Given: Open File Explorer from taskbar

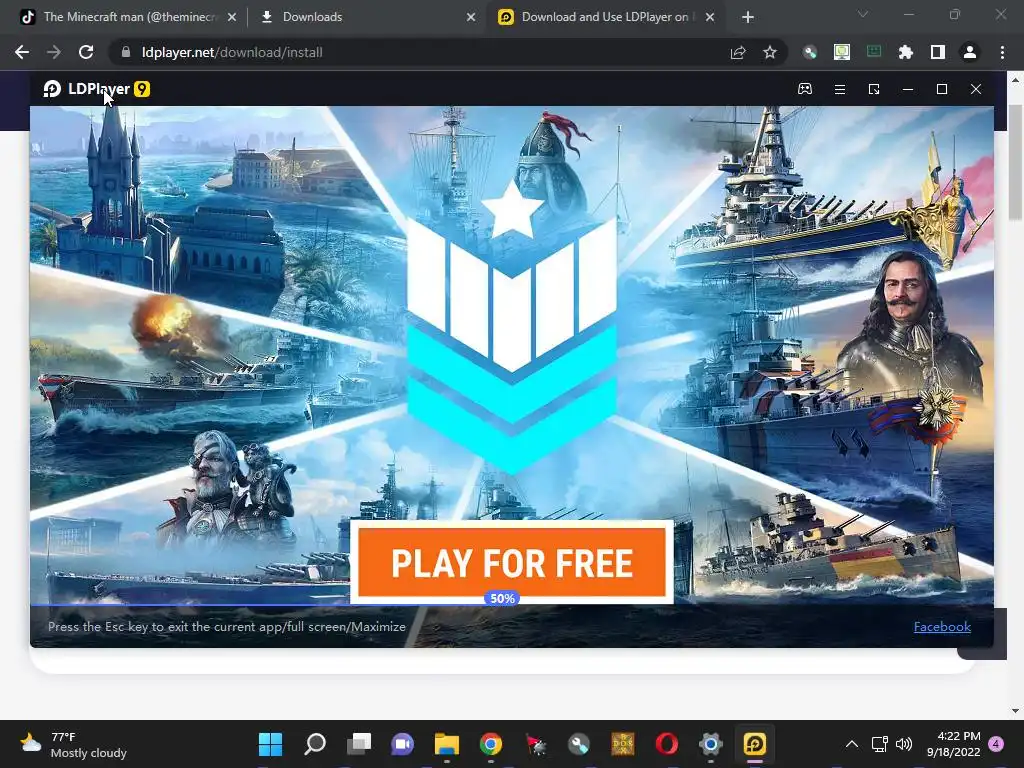Looking at the screenshot, I should [x=447, y=744].
